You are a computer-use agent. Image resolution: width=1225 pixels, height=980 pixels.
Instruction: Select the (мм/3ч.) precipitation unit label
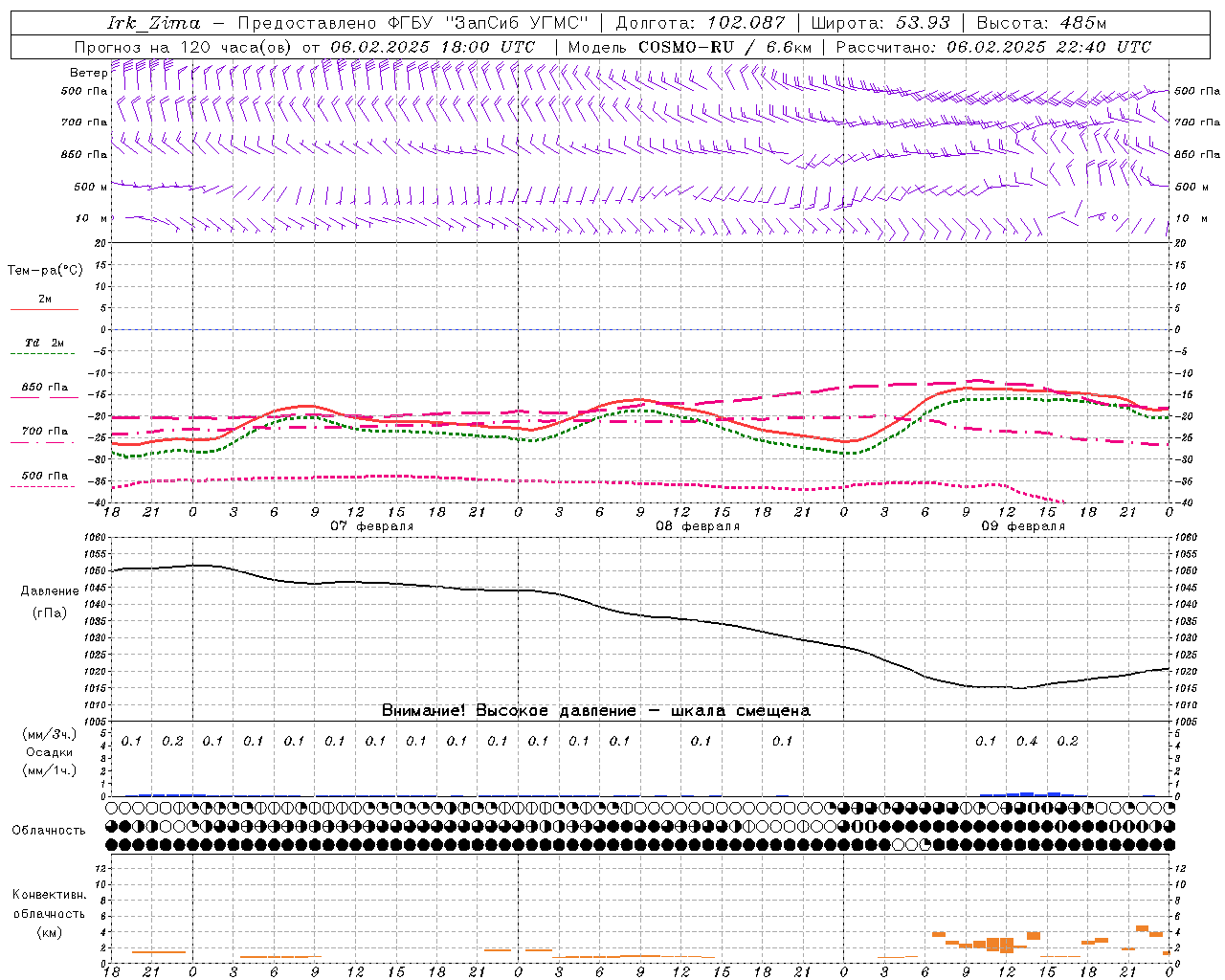pyautogui.click(x=50, y=734)
